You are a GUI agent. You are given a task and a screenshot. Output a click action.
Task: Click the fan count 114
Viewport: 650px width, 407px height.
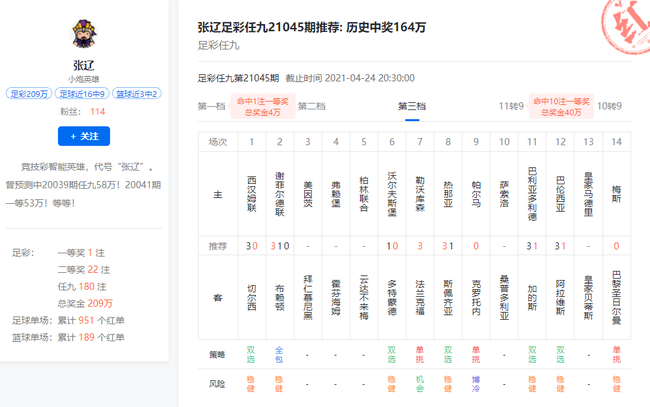pos(98,111)
